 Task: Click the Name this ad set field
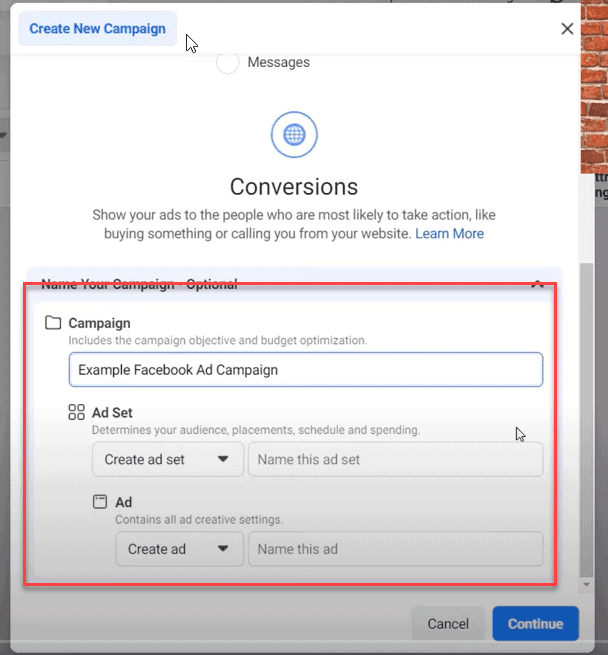click(395, 460)
